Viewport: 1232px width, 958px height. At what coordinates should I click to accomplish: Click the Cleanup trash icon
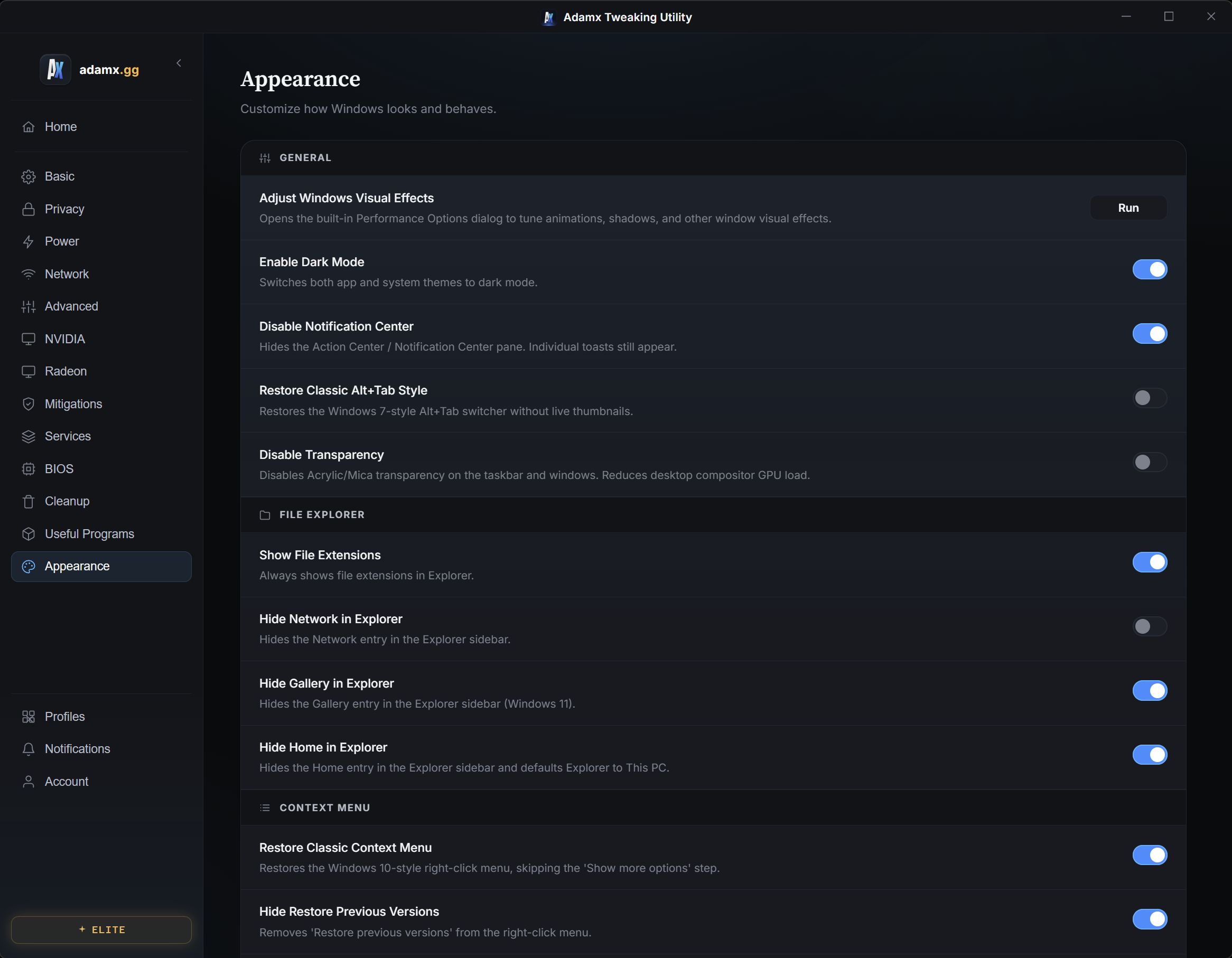click(28, 501)
